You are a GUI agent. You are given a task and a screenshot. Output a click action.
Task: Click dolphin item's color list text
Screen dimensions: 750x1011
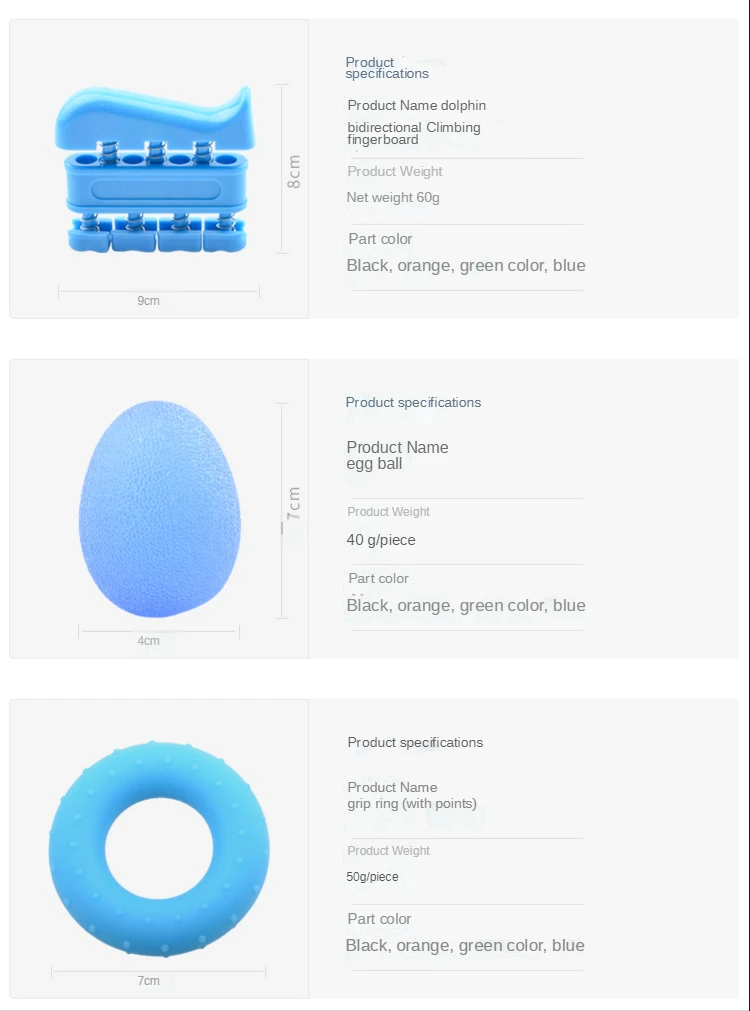coord(465,266)
